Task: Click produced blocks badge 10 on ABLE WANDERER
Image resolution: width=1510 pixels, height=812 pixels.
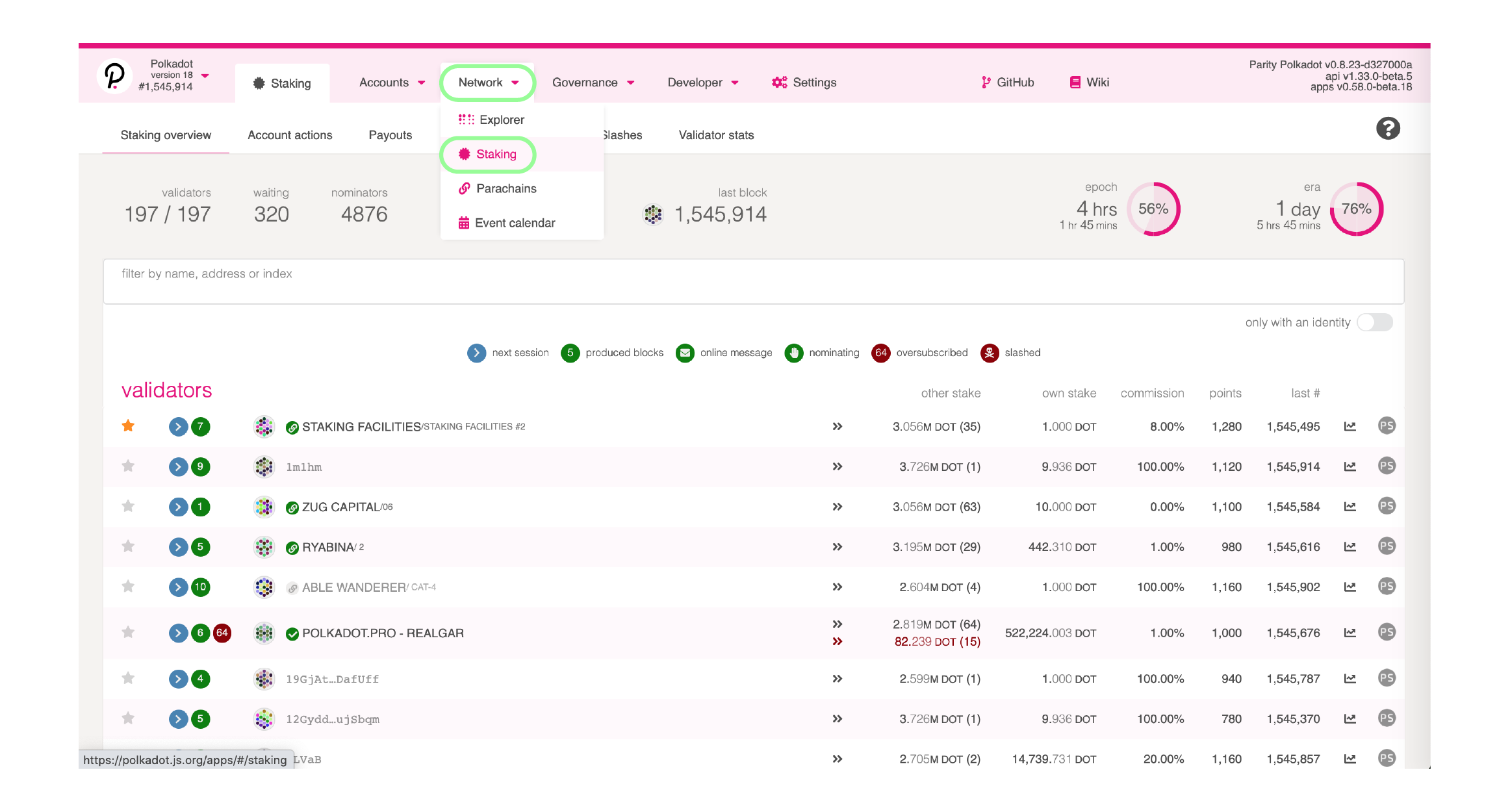Action: tap(200, 587)
